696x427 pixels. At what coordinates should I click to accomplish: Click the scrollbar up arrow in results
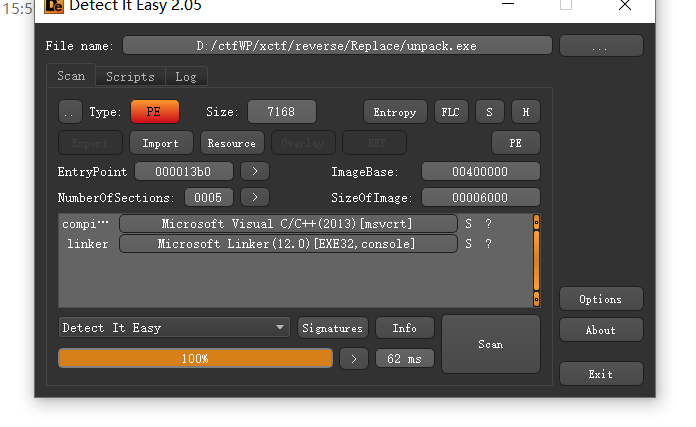coord(536,222)
